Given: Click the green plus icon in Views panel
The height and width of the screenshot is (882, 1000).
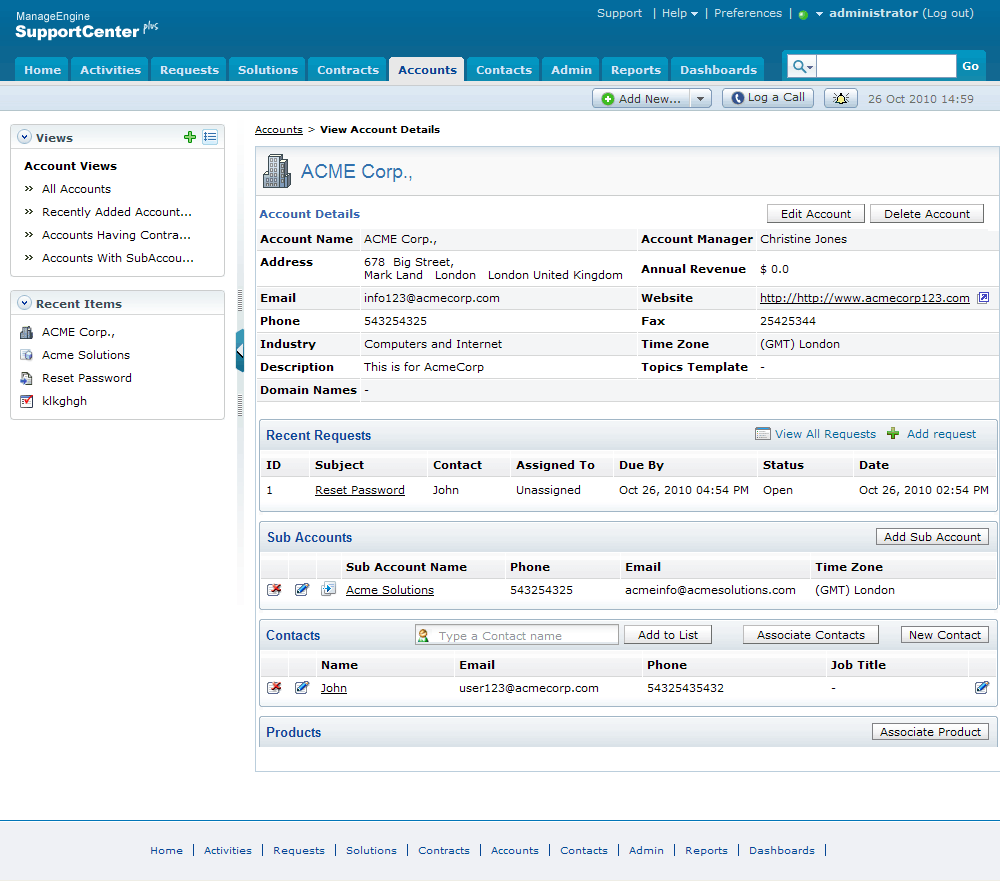Looking at the screenshot, I should 190,138.
